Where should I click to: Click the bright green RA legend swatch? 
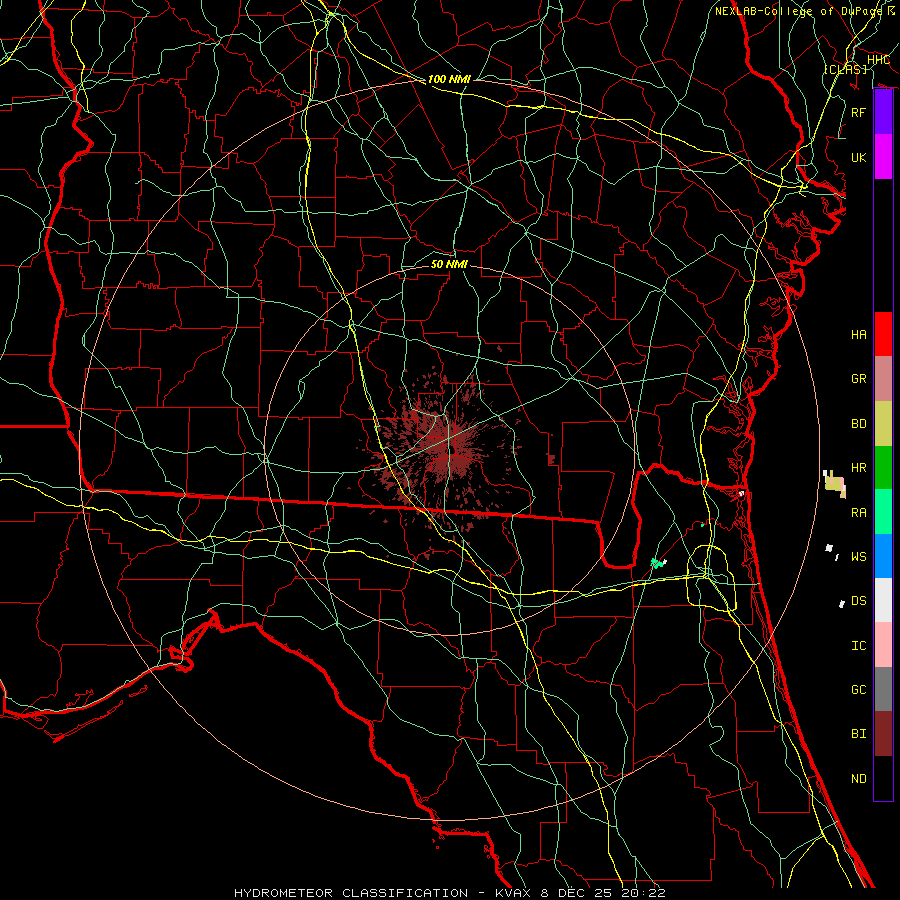tap(883, 512)
